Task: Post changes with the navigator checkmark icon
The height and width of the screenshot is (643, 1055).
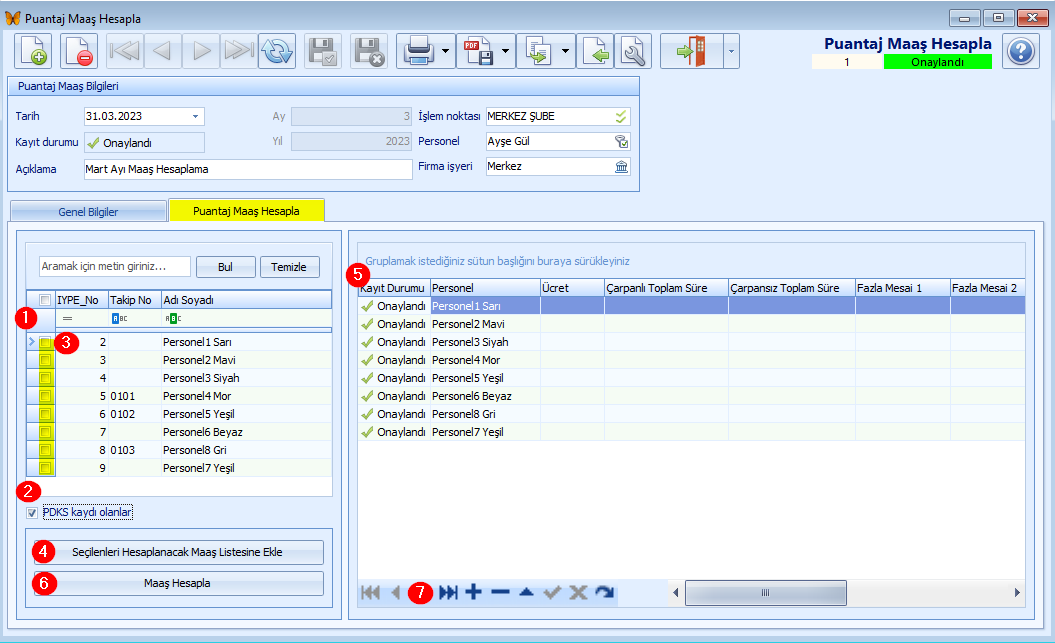Action: click(x=552, y=592)
